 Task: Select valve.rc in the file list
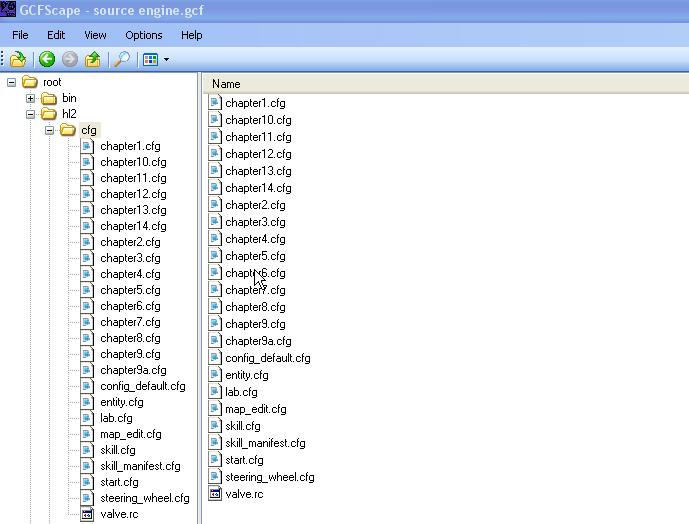pos(244,494)
